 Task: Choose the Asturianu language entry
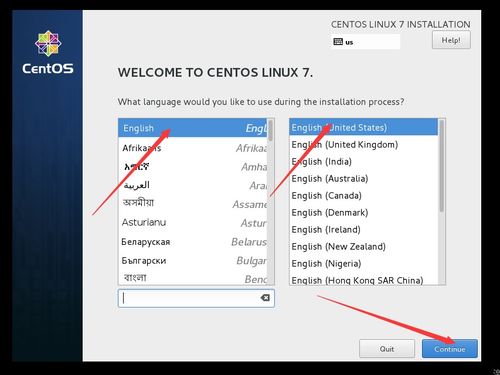click(x=193, y=222)
